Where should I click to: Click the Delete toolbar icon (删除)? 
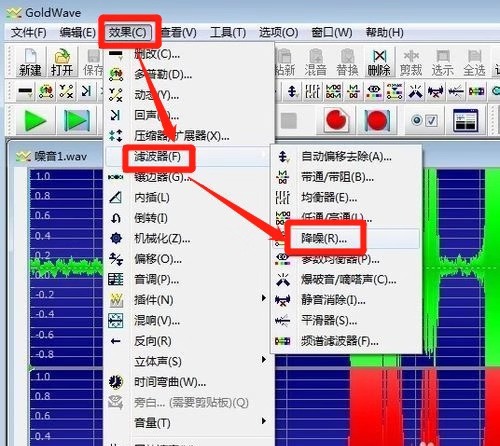[x=379, y=62]
